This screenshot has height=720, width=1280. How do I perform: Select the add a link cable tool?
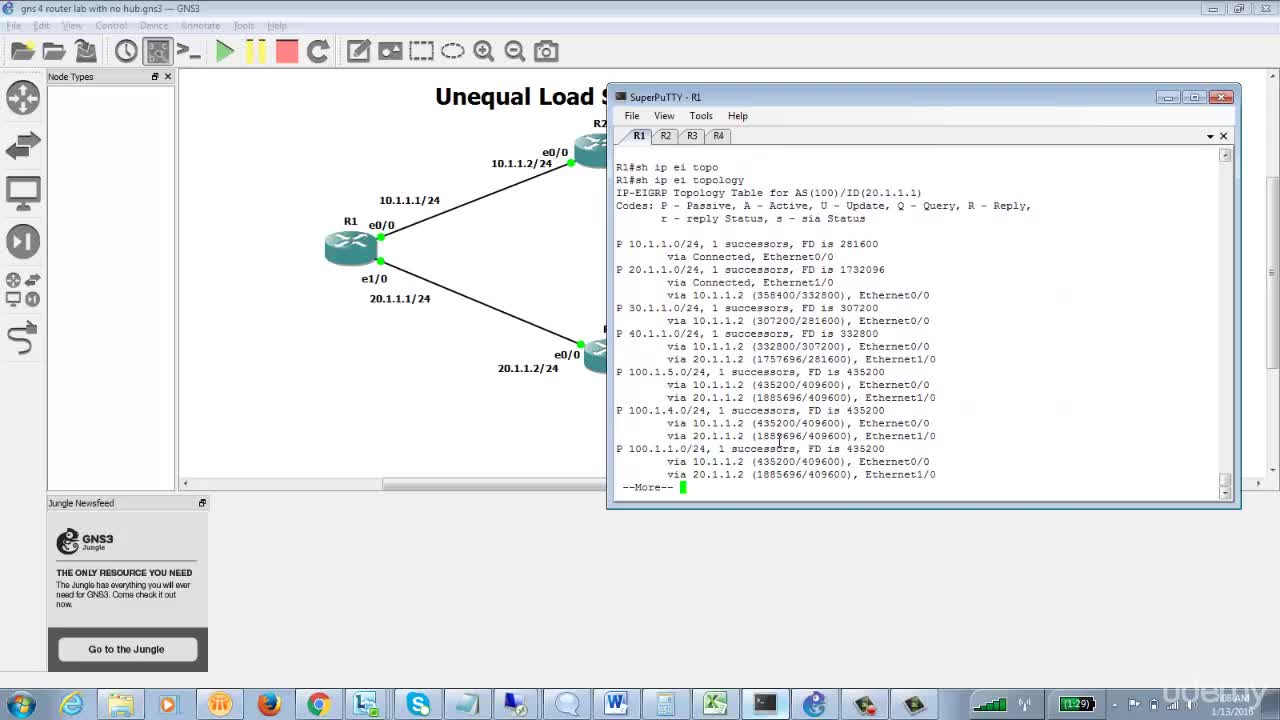(x=23, y=339)
